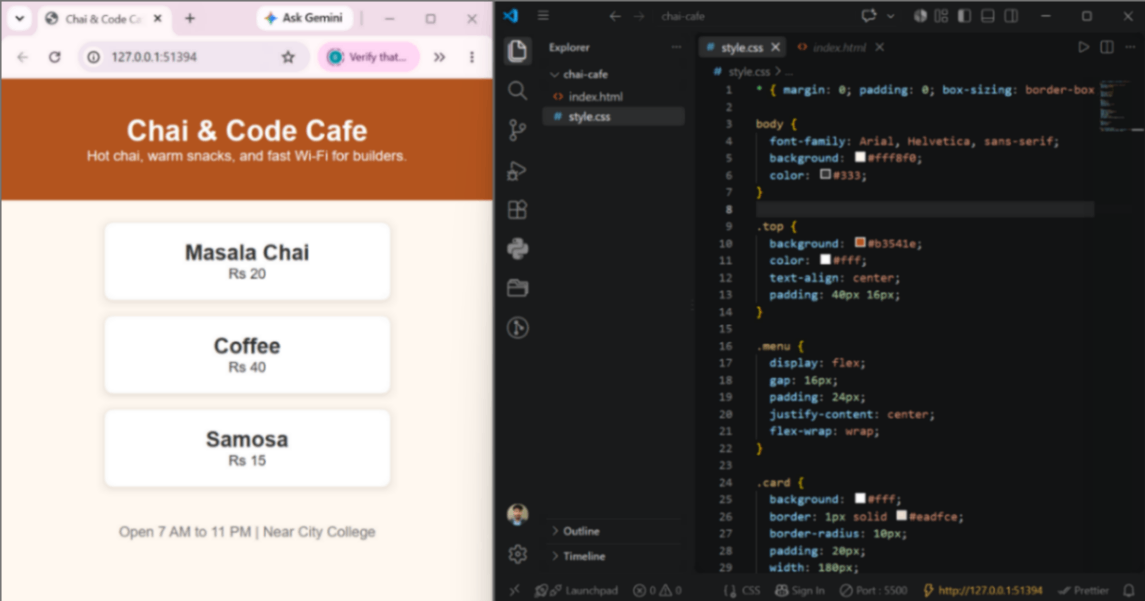The image size is (1145, 601).
Task: Expand the style.css breadcrumb chevron
Action: click(x=778, y=72)
